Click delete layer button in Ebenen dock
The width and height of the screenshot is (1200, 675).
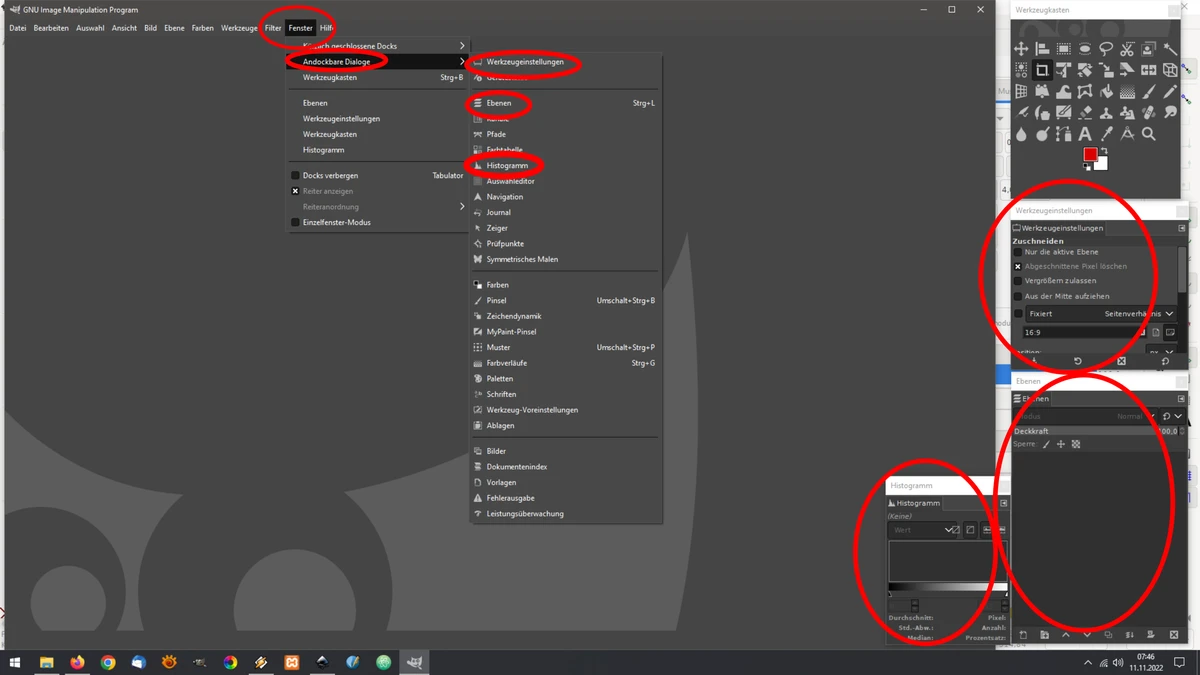tap(1174, 635)
